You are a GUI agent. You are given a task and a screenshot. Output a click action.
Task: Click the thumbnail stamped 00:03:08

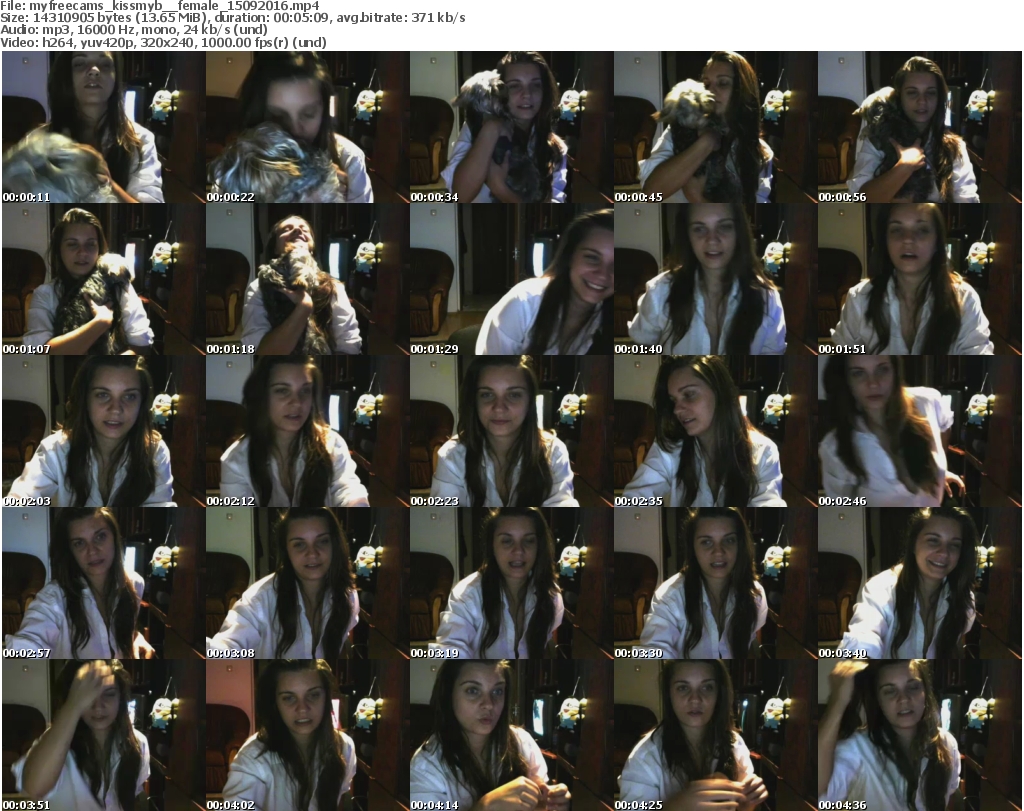[x=308, y=584]
